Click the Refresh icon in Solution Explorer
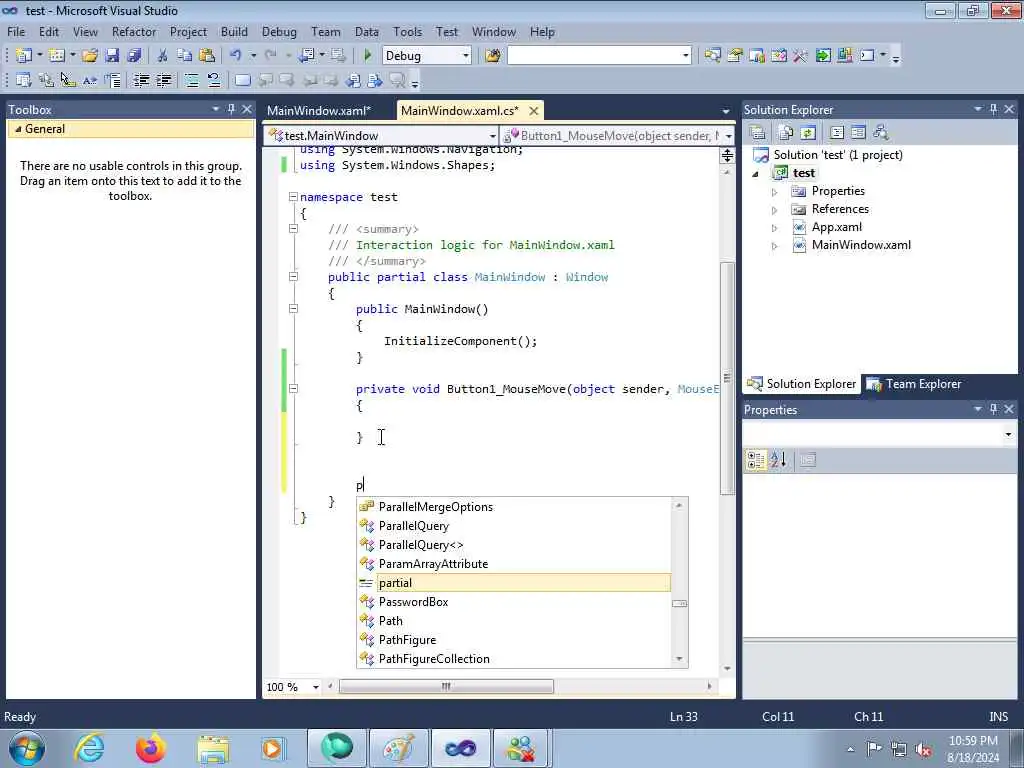Viewport: 1024px width, 768px height. 808,133
